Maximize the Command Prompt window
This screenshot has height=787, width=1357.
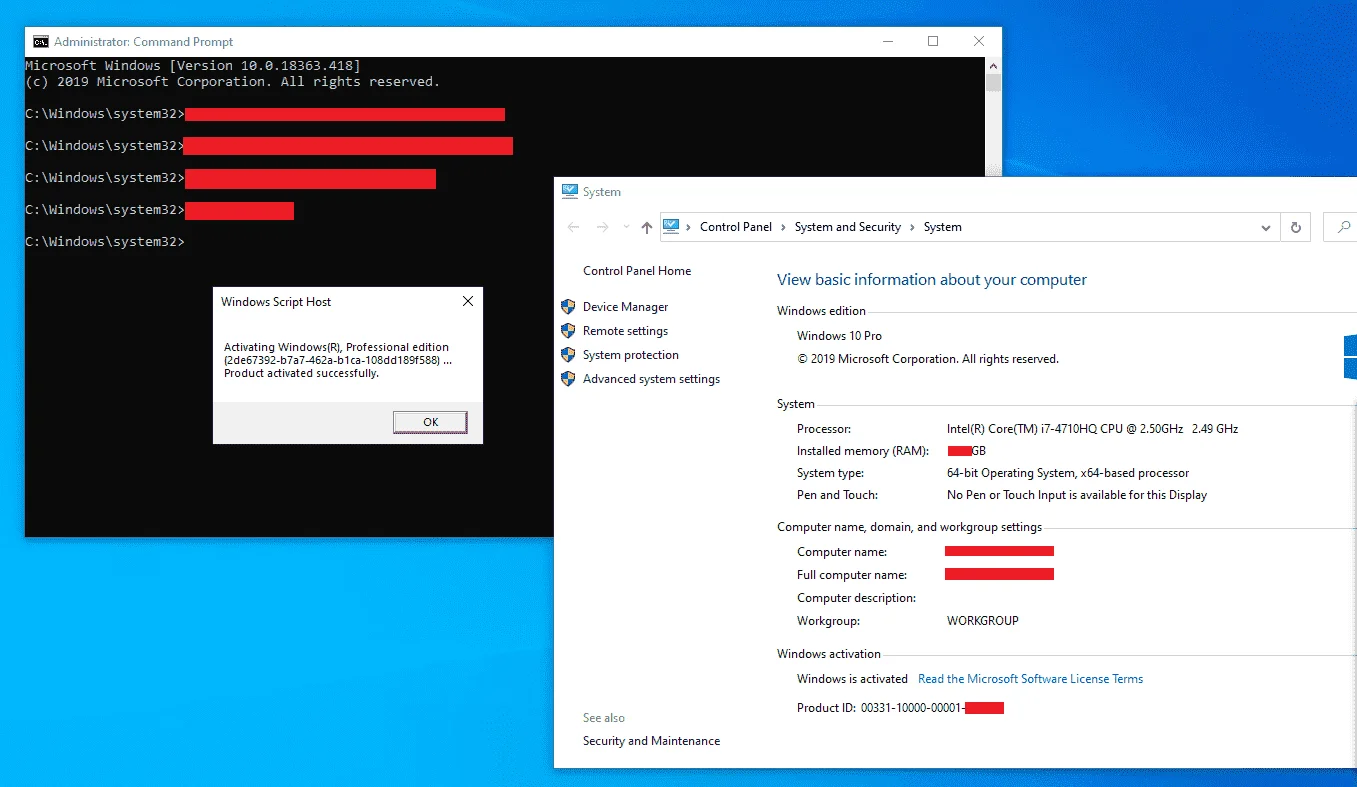933,41
